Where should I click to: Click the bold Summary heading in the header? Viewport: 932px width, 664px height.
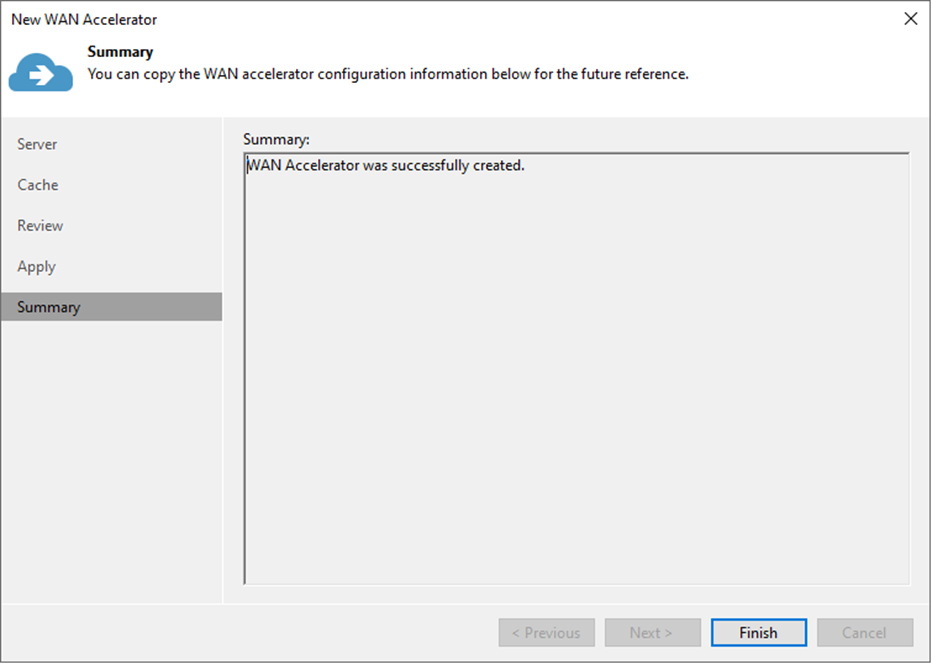point(120,52)
